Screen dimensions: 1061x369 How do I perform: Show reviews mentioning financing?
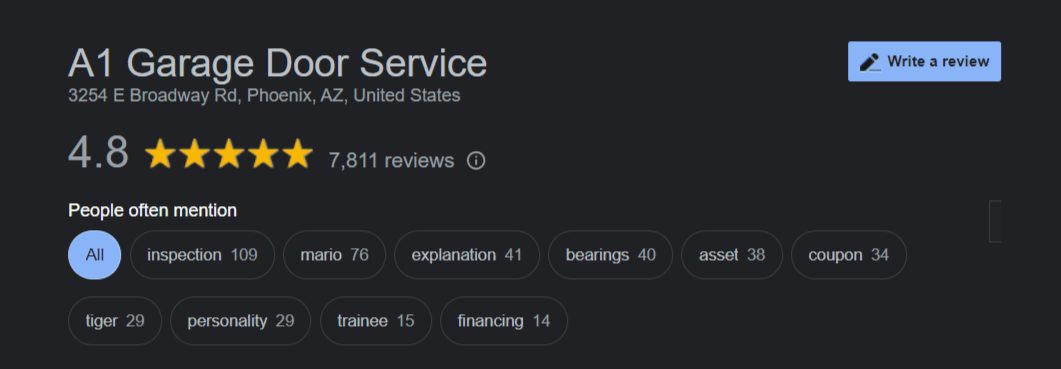(x=503, y=320)
